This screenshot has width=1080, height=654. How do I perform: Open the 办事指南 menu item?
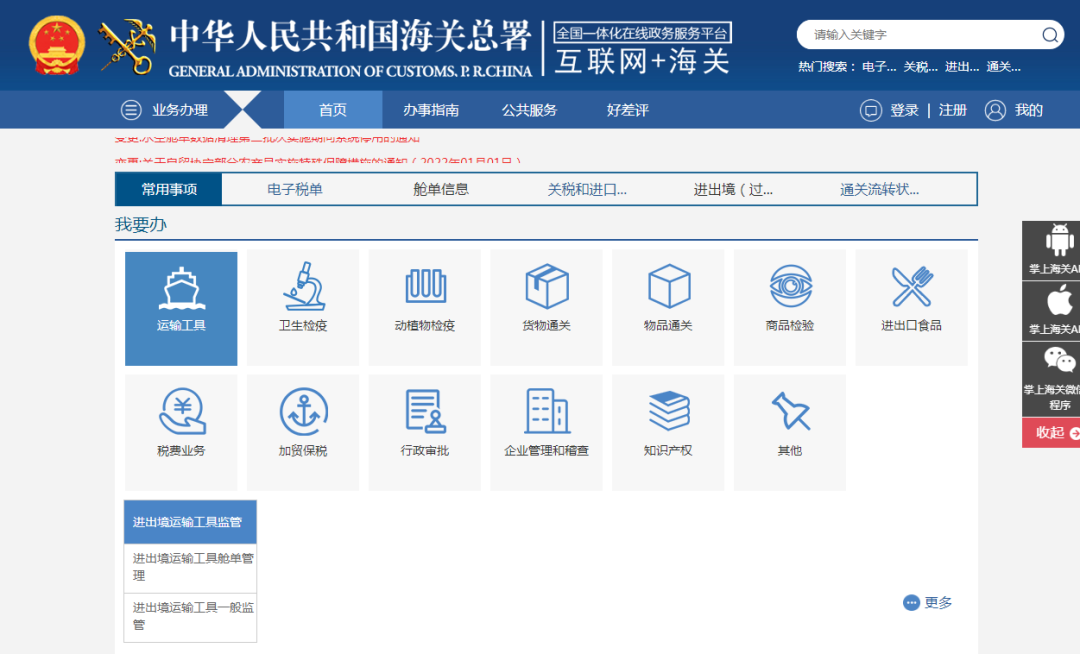tap(436, 110)
